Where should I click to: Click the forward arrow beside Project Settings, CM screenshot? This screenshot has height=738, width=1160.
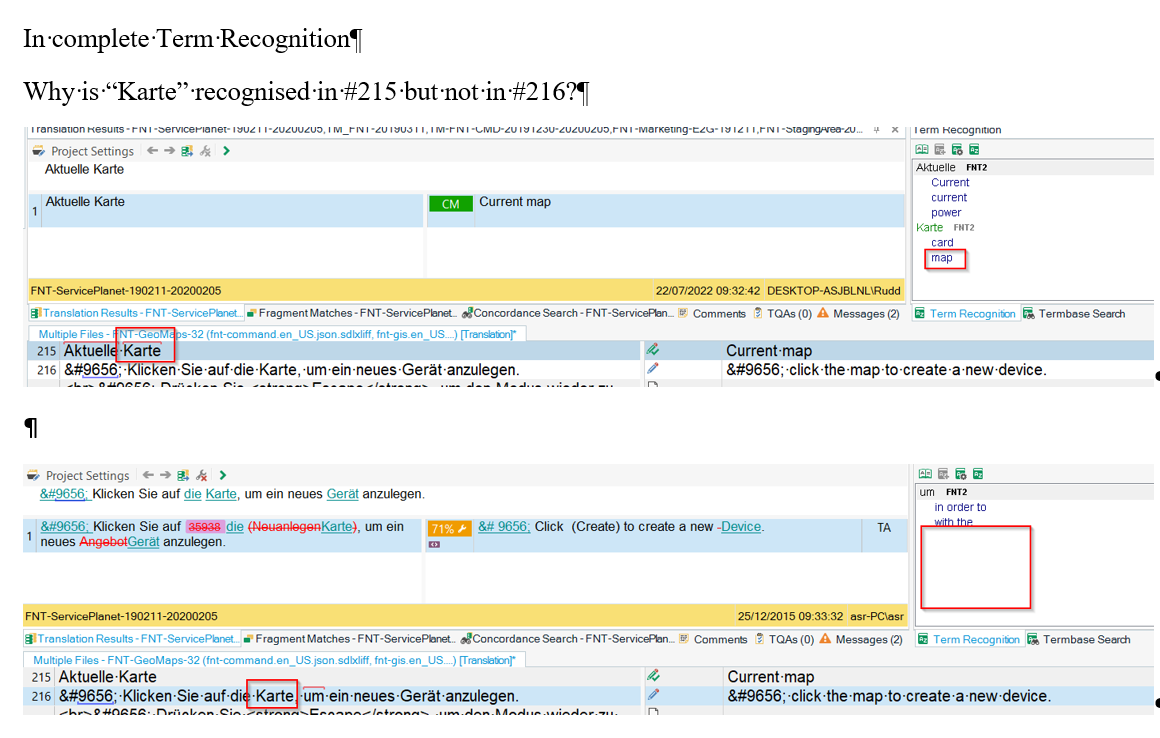pyautogui.click(x=169, y=151)
